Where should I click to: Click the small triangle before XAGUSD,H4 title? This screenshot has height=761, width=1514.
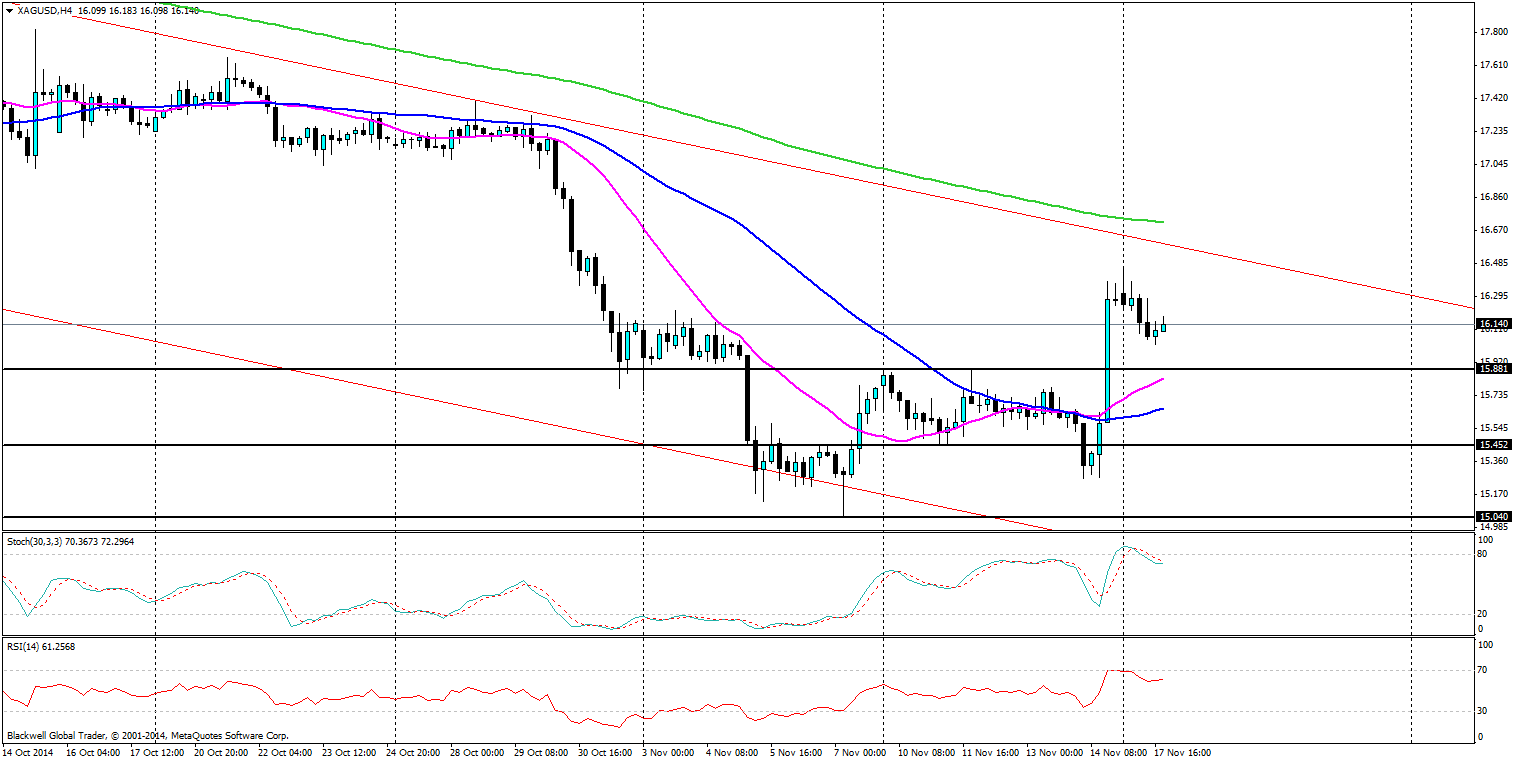[9, 10]
